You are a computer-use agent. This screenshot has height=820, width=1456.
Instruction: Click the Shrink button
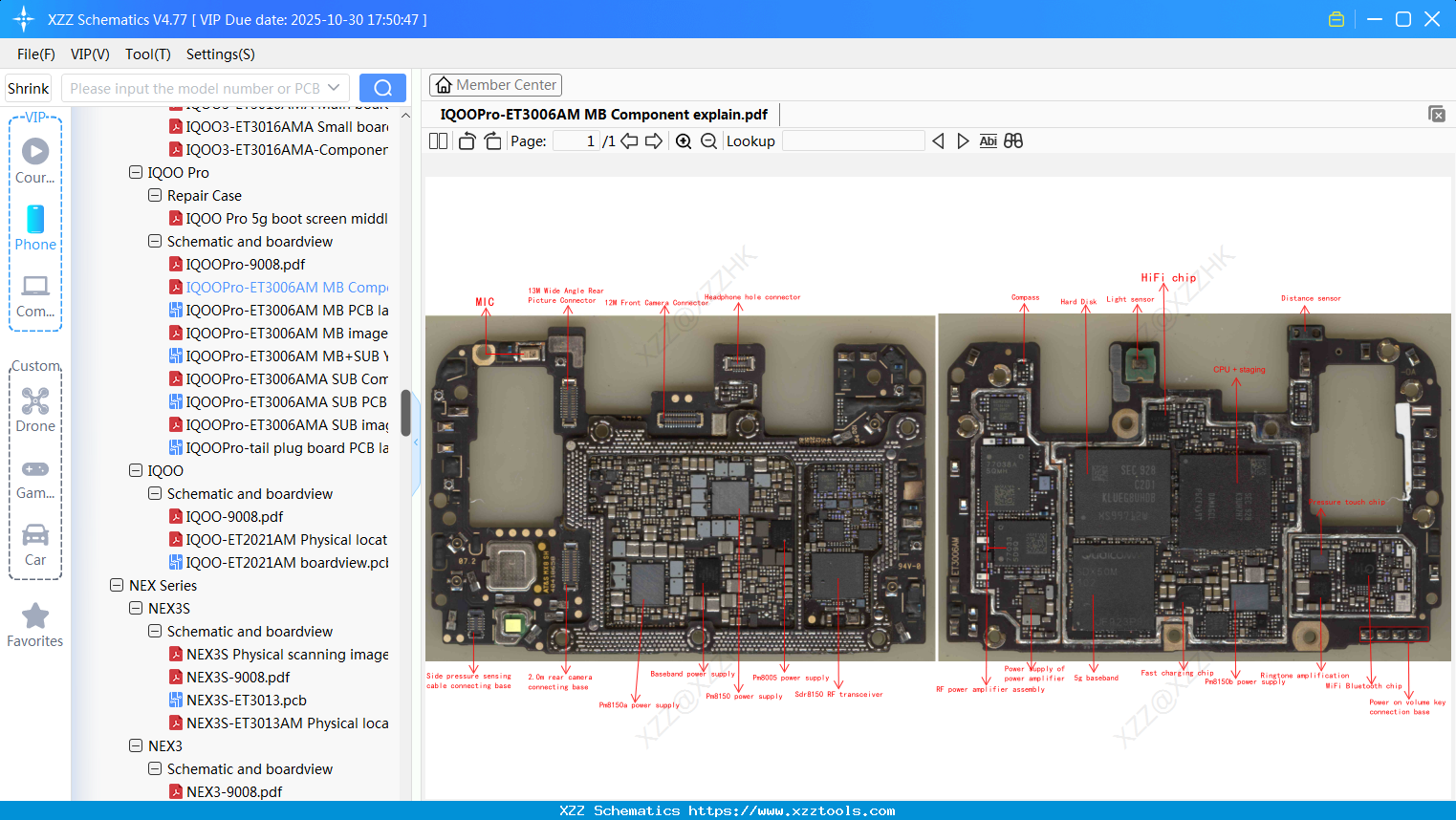[x=27, y=87]
